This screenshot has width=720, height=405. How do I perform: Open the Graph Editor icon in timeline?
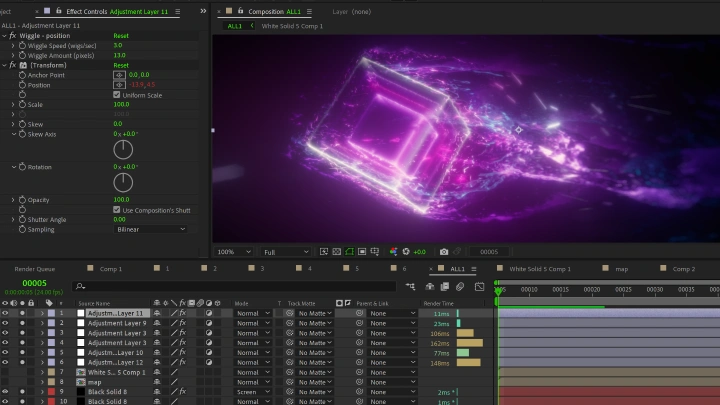pos(479,287)
